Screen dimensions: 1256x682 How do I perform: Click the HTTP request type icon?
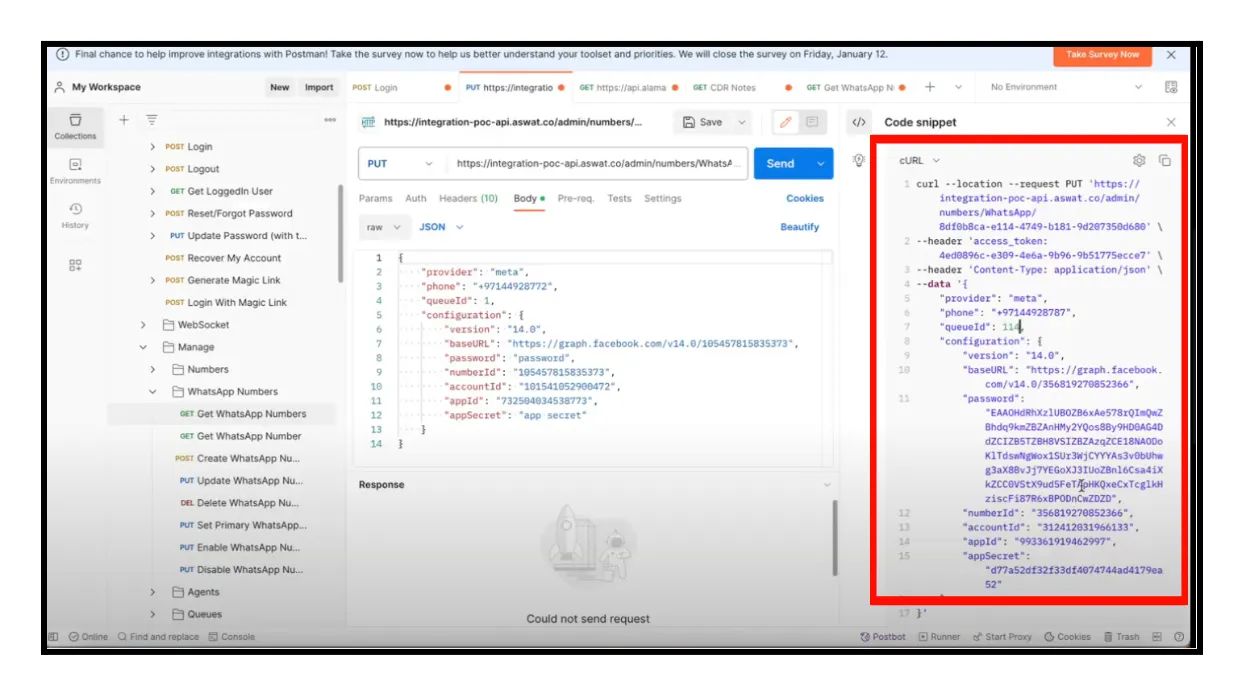(x=368, y=122)
